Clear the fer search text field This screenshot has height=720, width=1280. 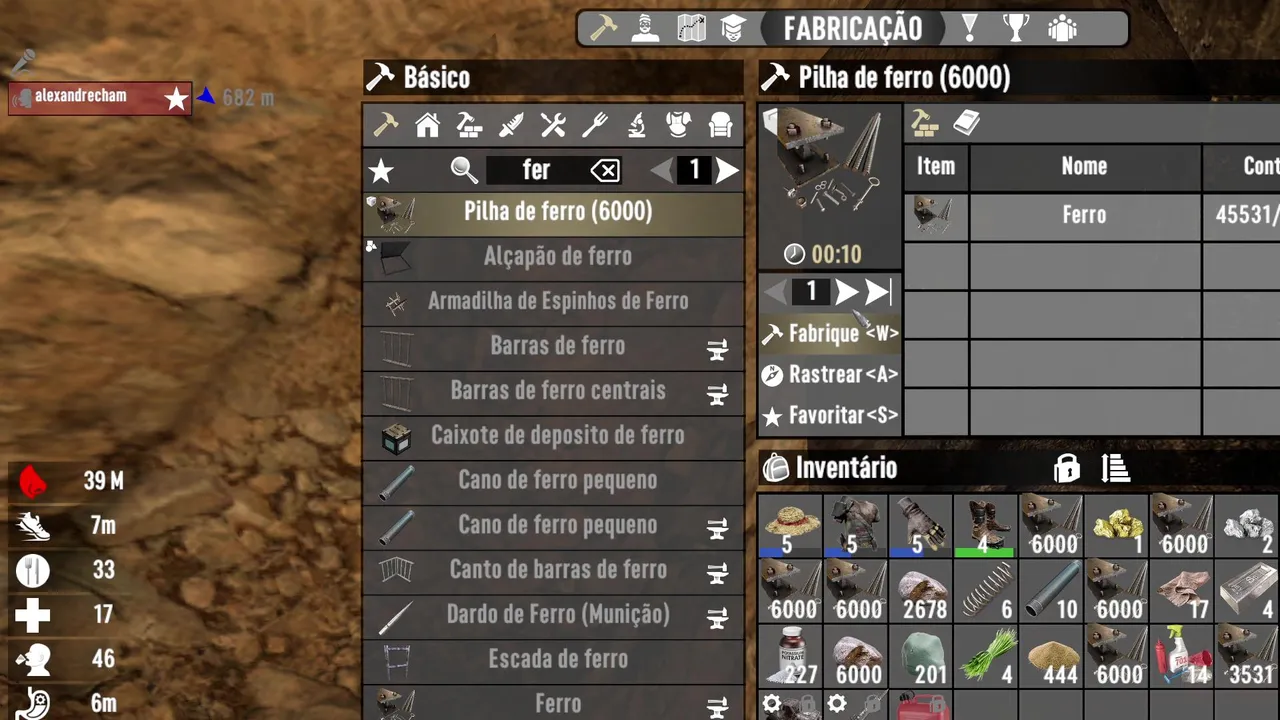coord(605,171)
